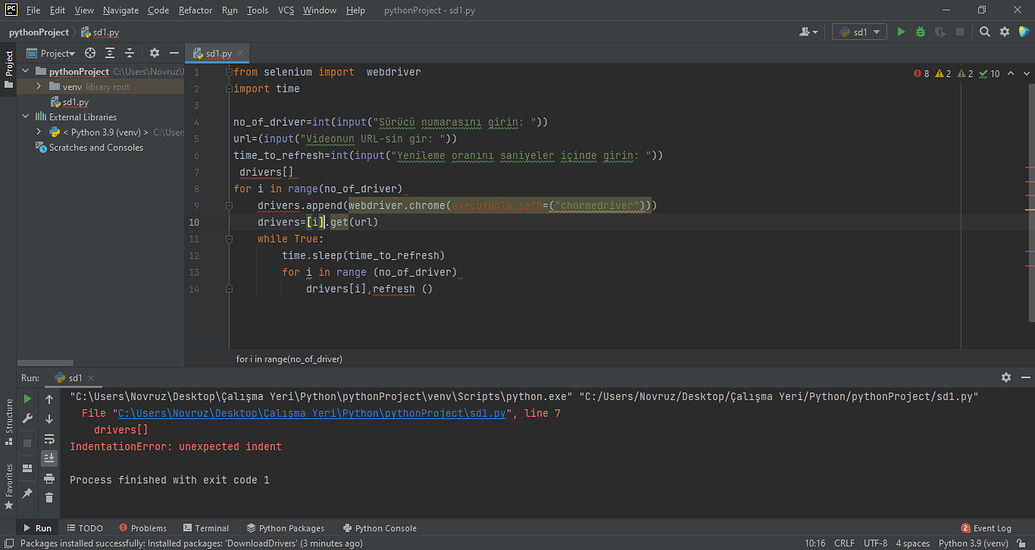Click the print icon in Run panel
1035x550 pixels.
tap(49, 477)
